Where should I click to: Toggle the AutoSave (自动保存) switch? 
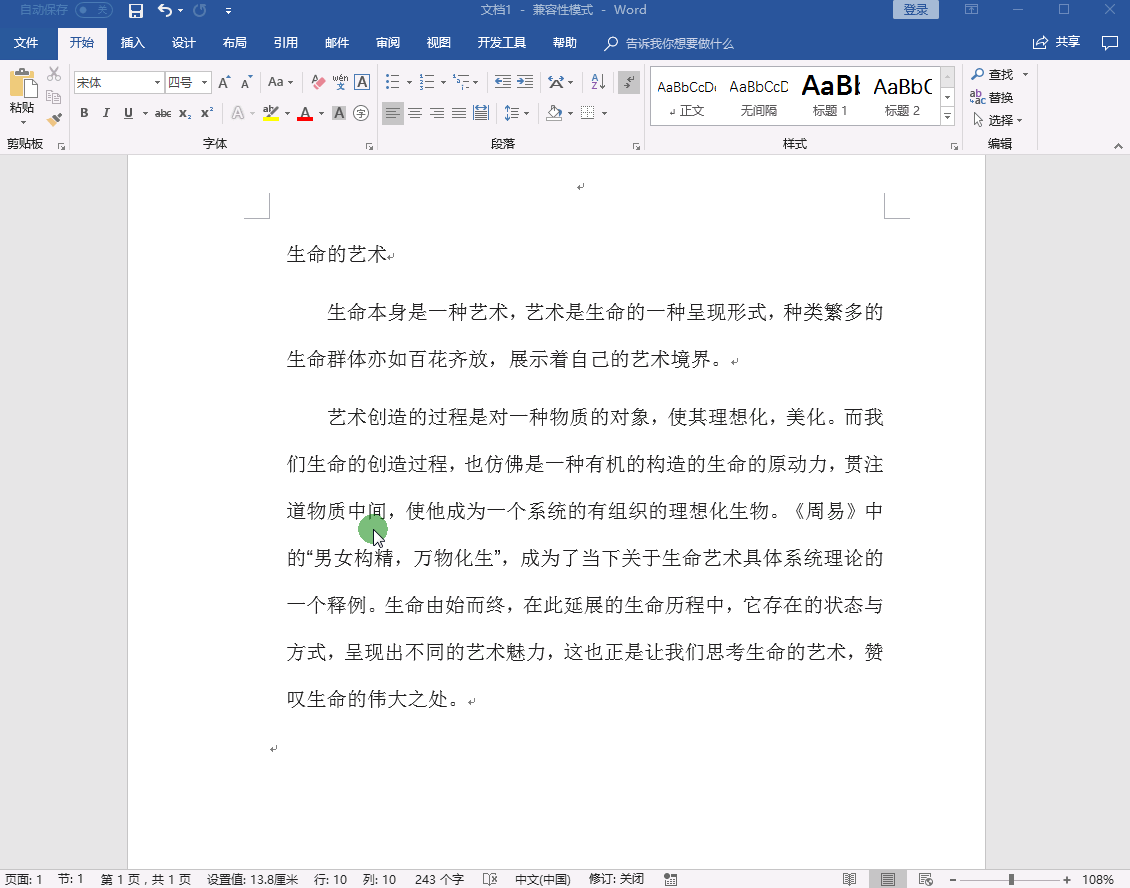94,10
